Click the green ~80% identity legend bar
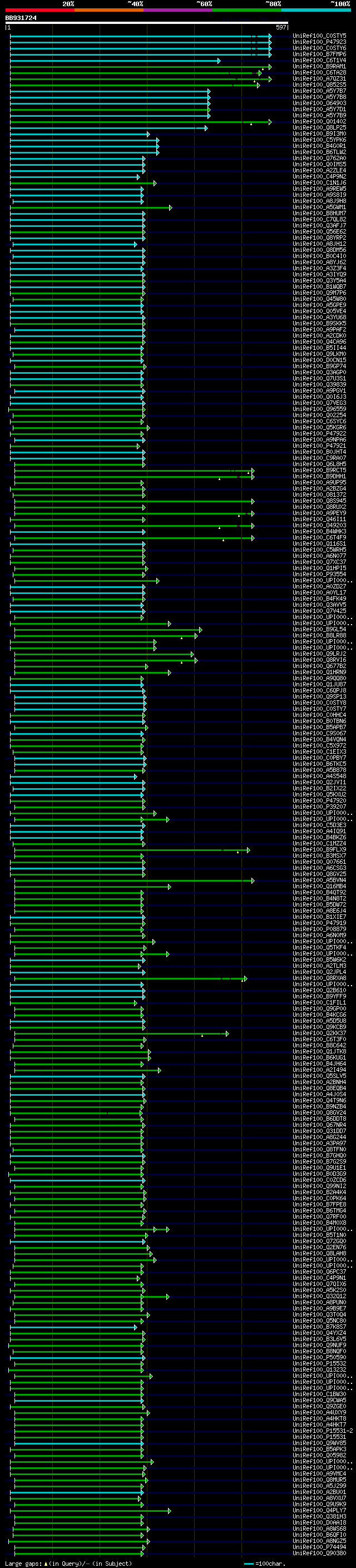The width and height of the screenshot is (356, 1568). (247, 10)
